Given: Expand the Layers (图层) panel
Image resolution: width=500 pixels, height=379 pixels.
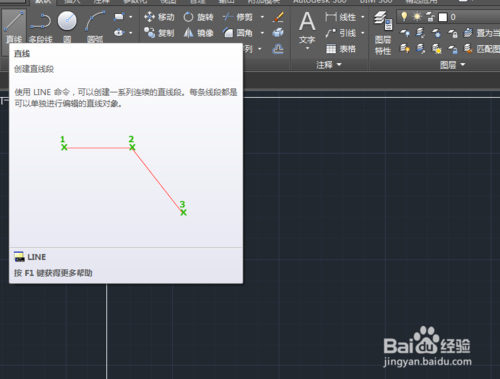Looking at the screenshot, I should click(x=452, y=65).
